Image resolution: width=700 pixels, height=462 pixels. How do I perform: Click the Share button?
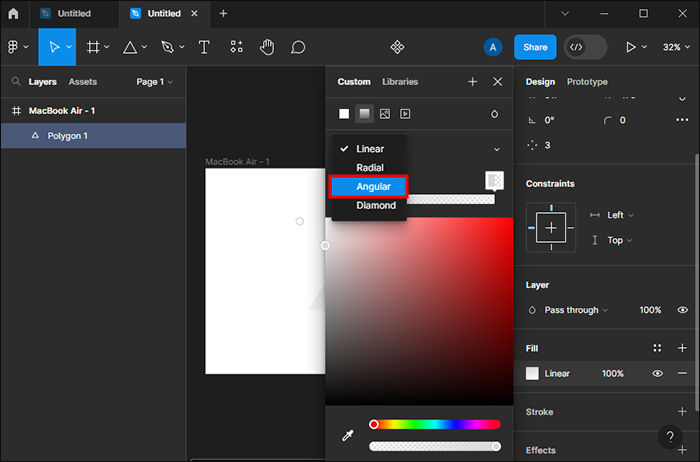[535, 47]
